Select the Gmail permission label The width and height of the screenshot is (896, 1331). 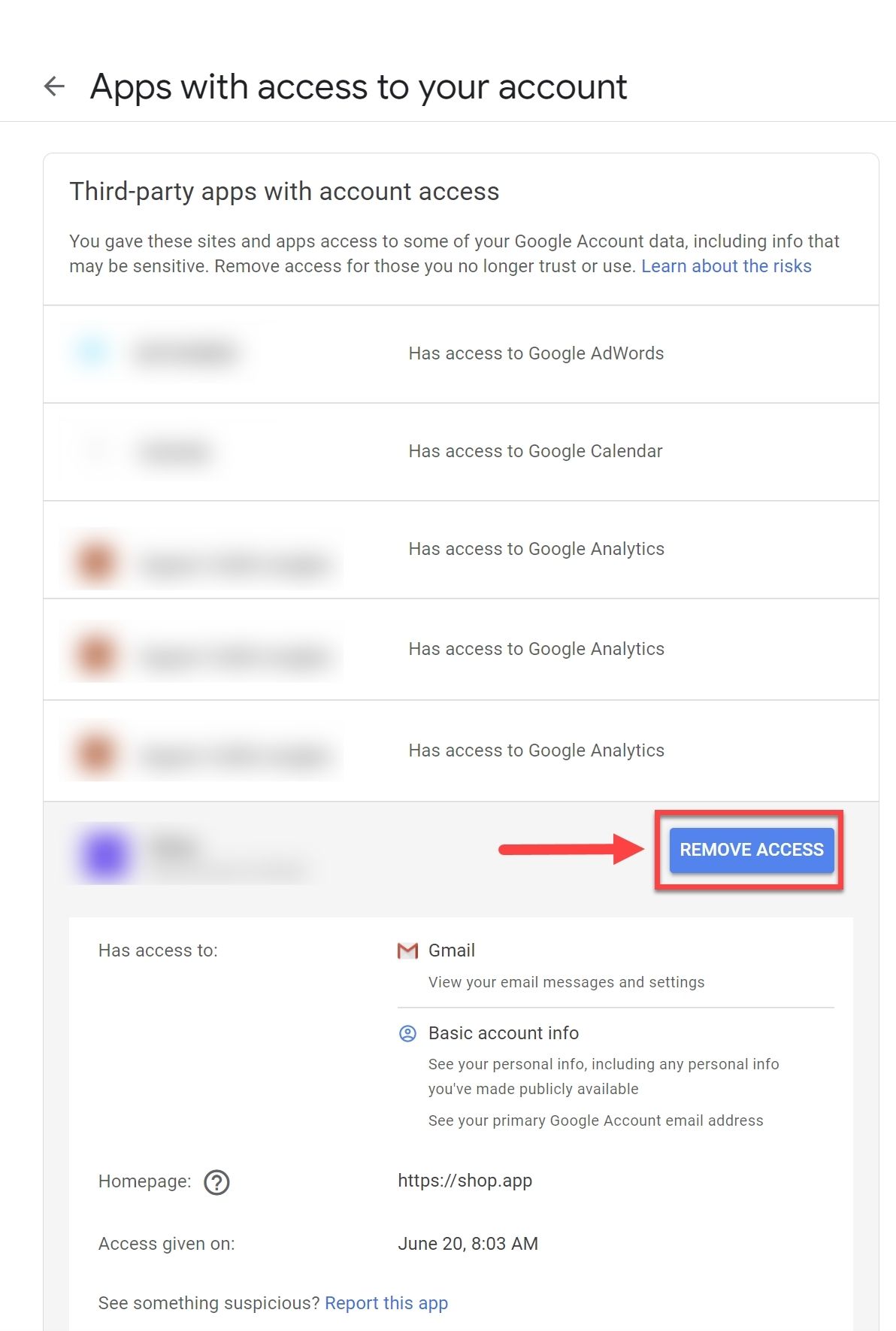451,950
